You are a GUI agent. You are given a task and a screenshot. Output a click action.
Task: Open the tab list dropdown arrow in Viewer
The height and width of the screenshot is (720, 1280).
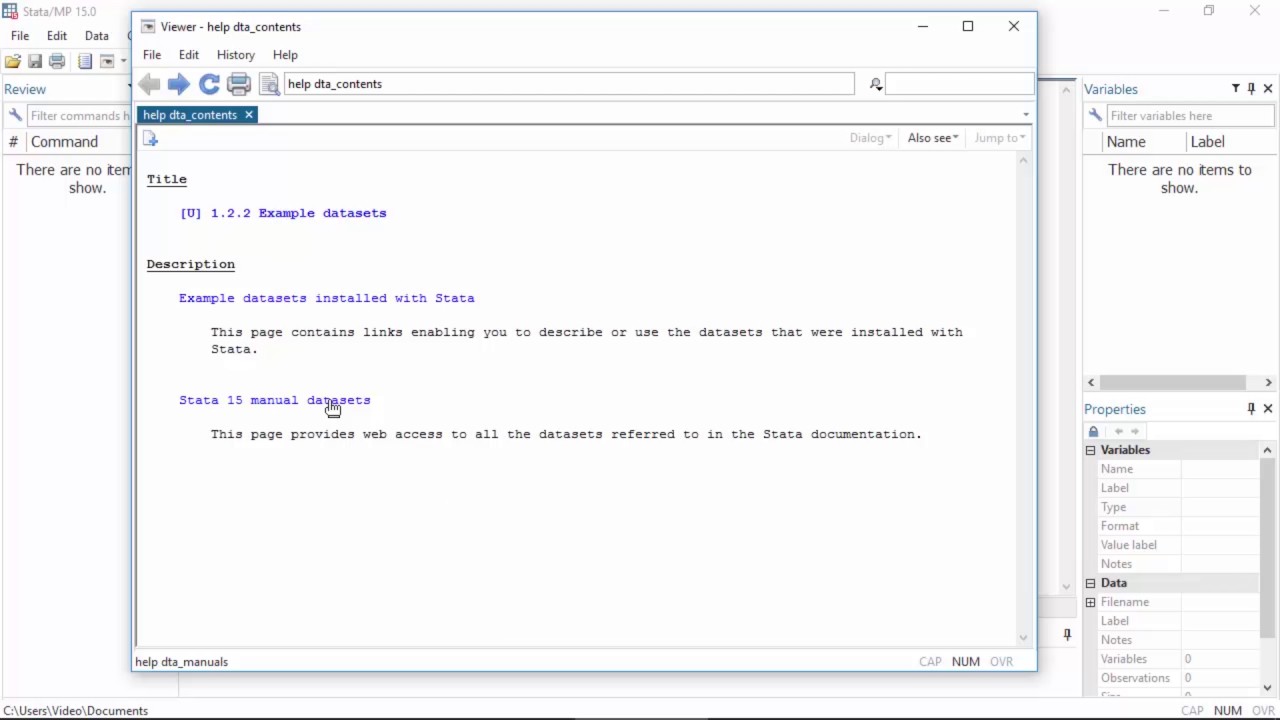coord(1026,115)
